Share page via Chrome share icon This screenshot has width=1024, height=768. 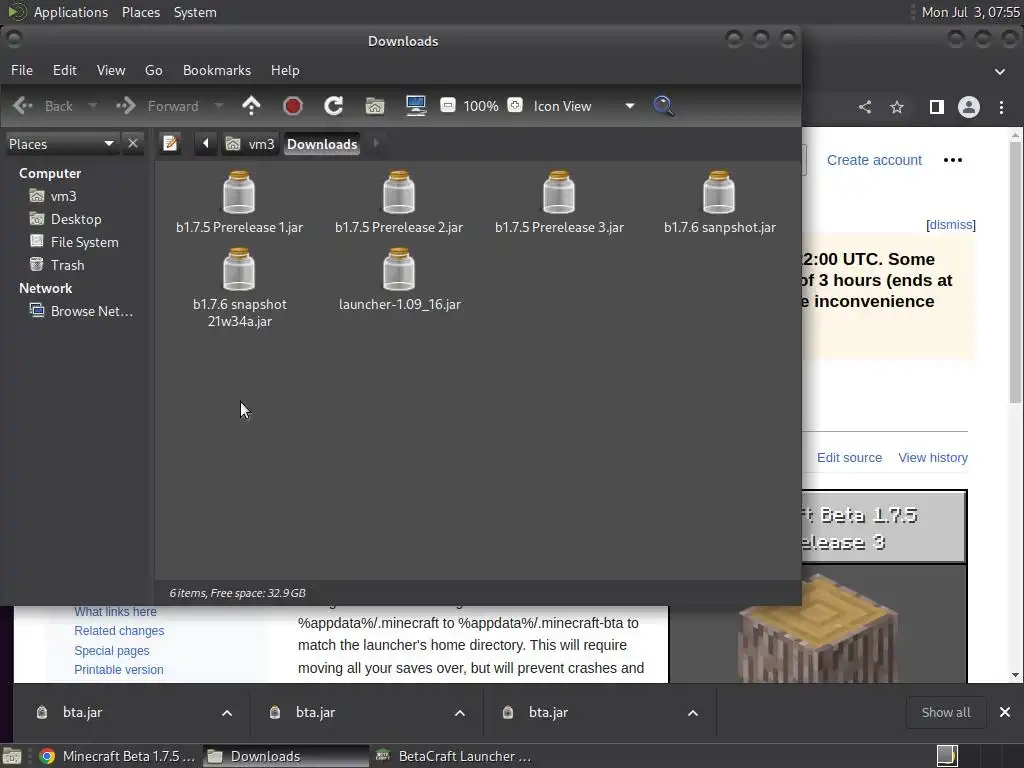(865, 107)
